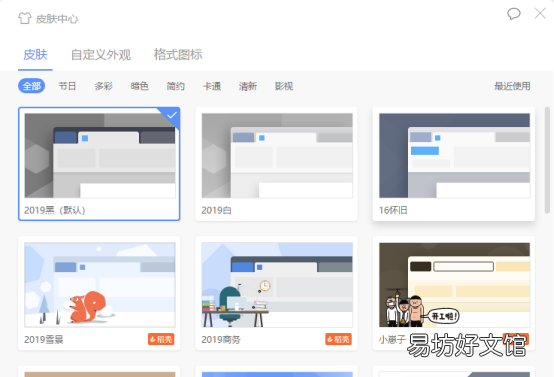This screenshot has height=377, width=554.
Task: Click the skin center shirt icon
Action: (24, 18)
